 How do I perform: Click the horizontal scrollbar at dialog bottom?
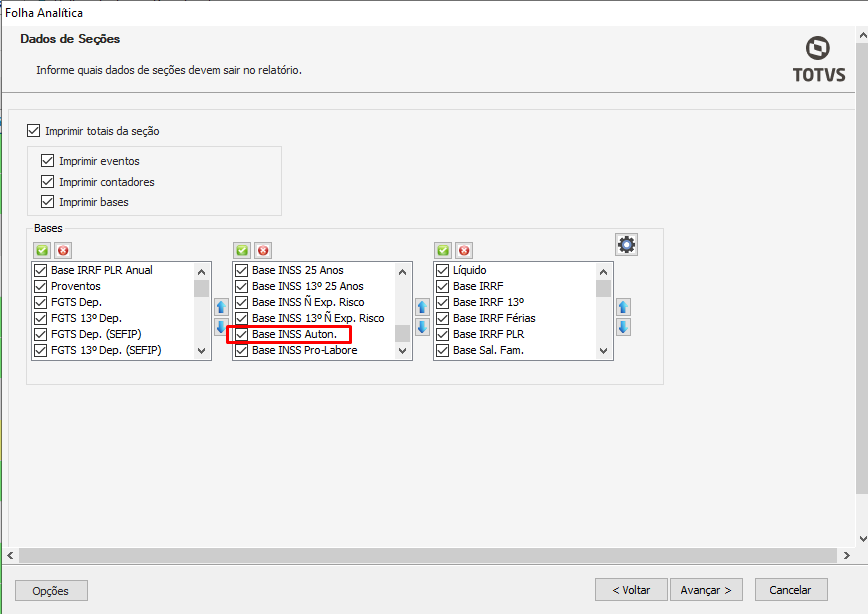[430, 555]
